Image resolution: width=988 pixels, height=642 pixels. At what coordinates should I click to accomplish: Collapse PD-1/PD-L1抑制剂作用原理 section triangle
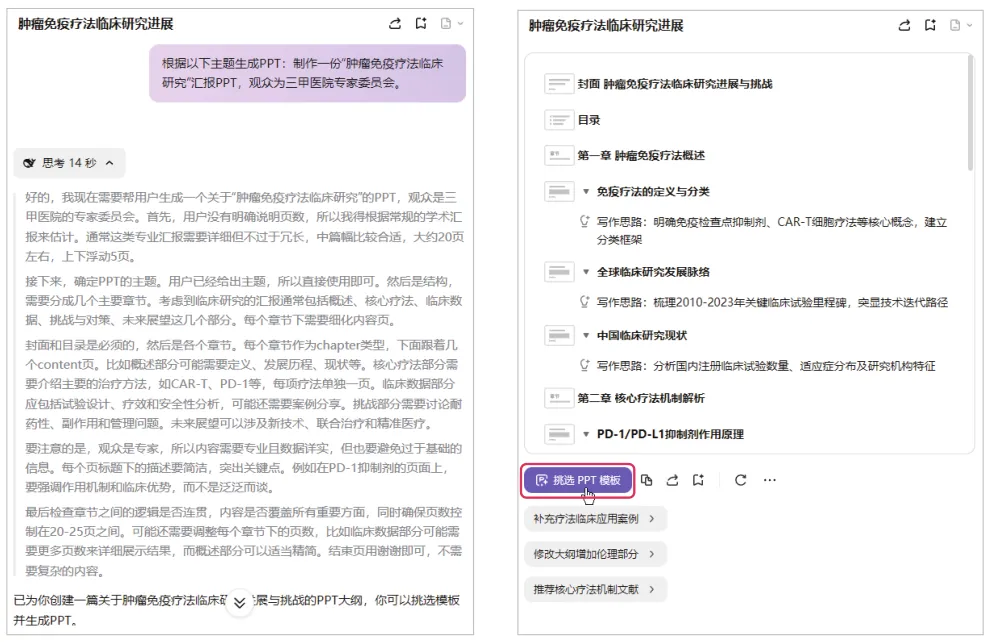pyautogui.click(x=586, y=435)
